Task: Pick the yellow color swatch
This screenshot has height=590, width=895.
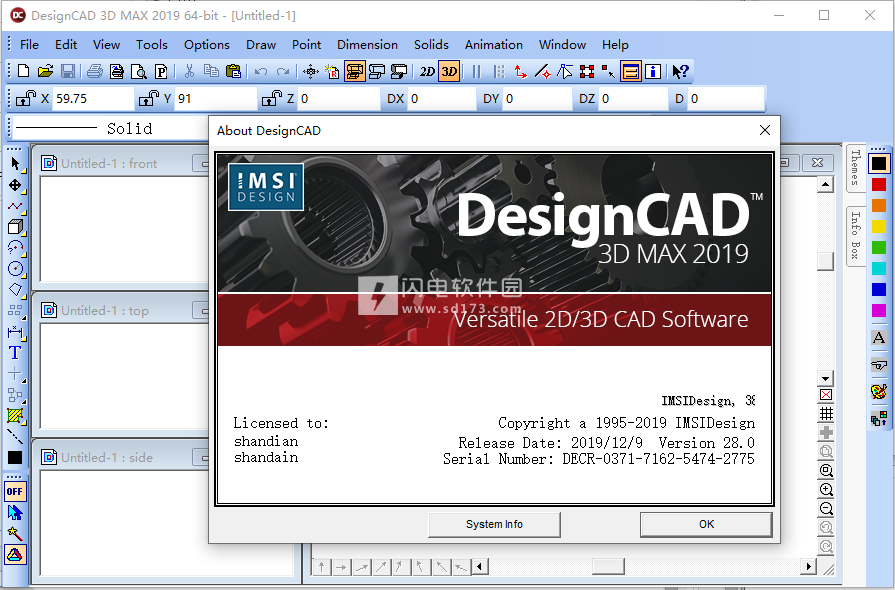Action: coord(879,227)
